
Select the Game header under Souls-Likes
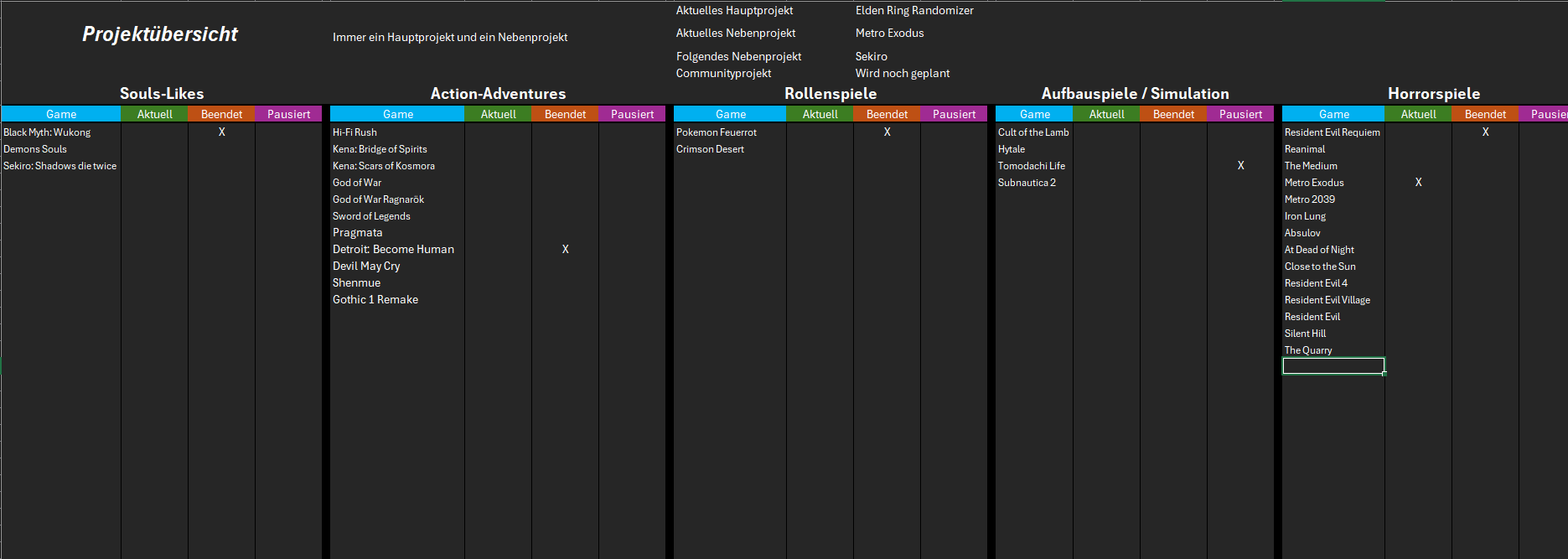pyautogui.click(x=61, y=114)
